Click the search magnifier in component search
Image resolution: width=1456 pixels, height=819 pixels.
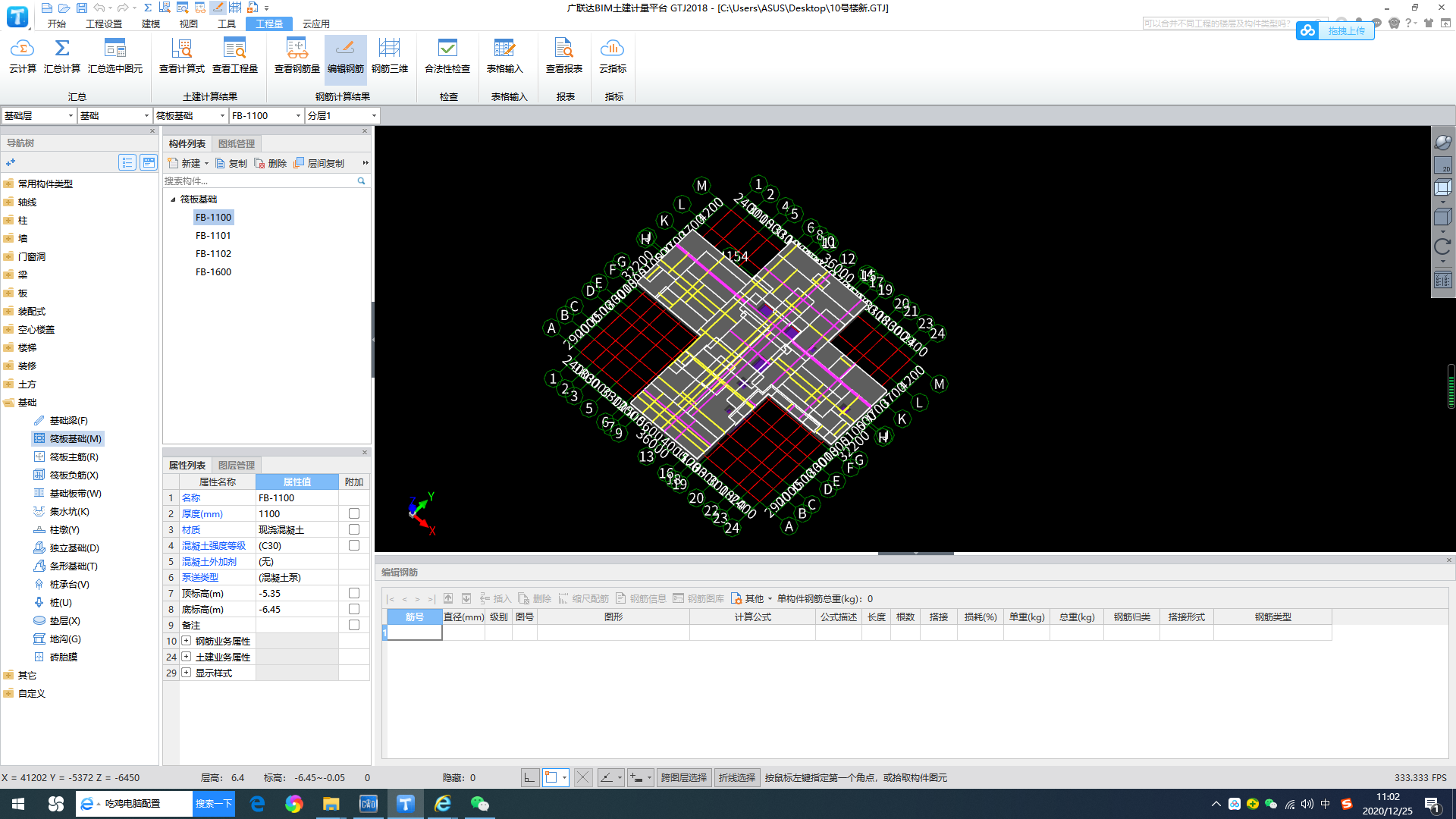click(361, 180)
